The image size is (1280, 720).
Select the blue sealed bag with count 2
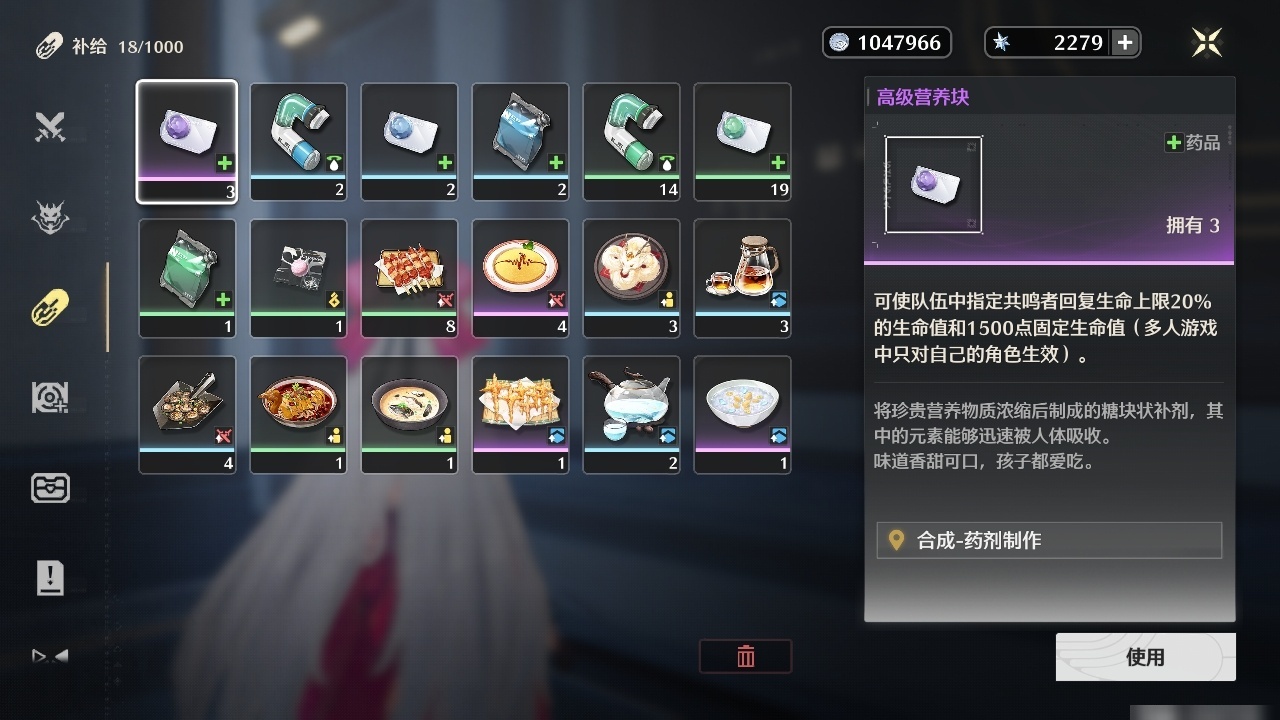(520, 142)
